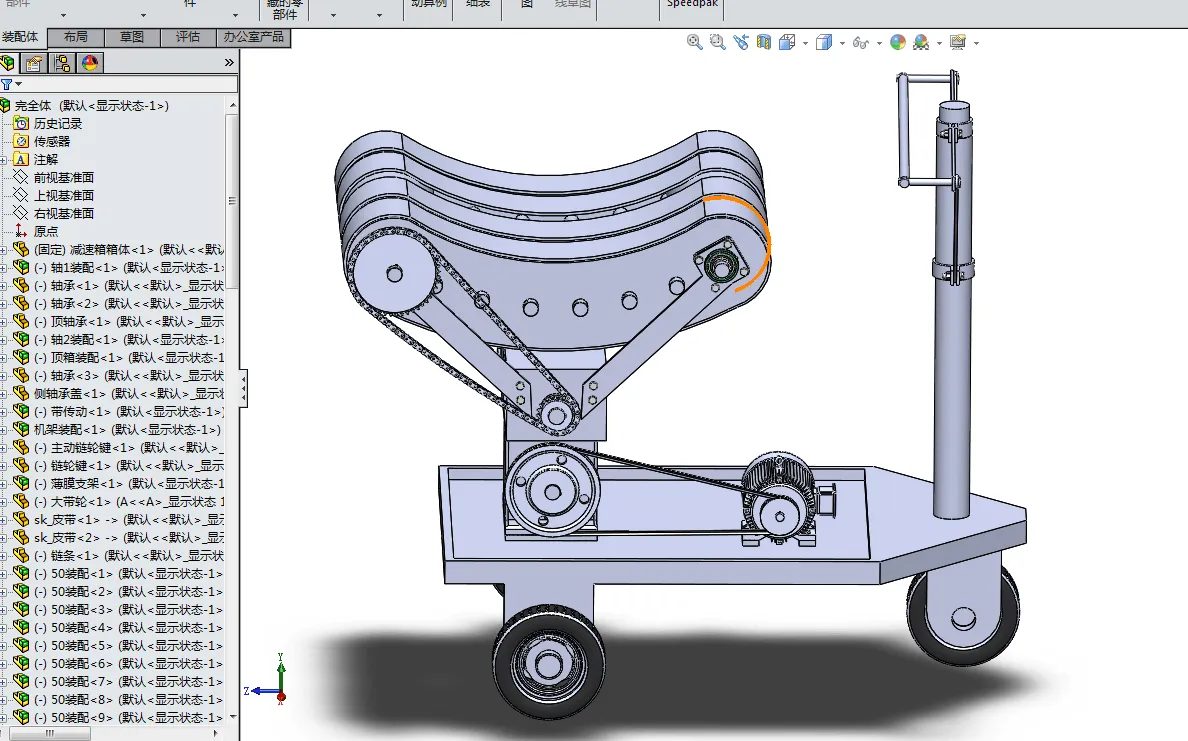This screenshot has width=1188, height=741.
Task: Open the DisplayManager appearance sphere tab
Action: point(90,63)
